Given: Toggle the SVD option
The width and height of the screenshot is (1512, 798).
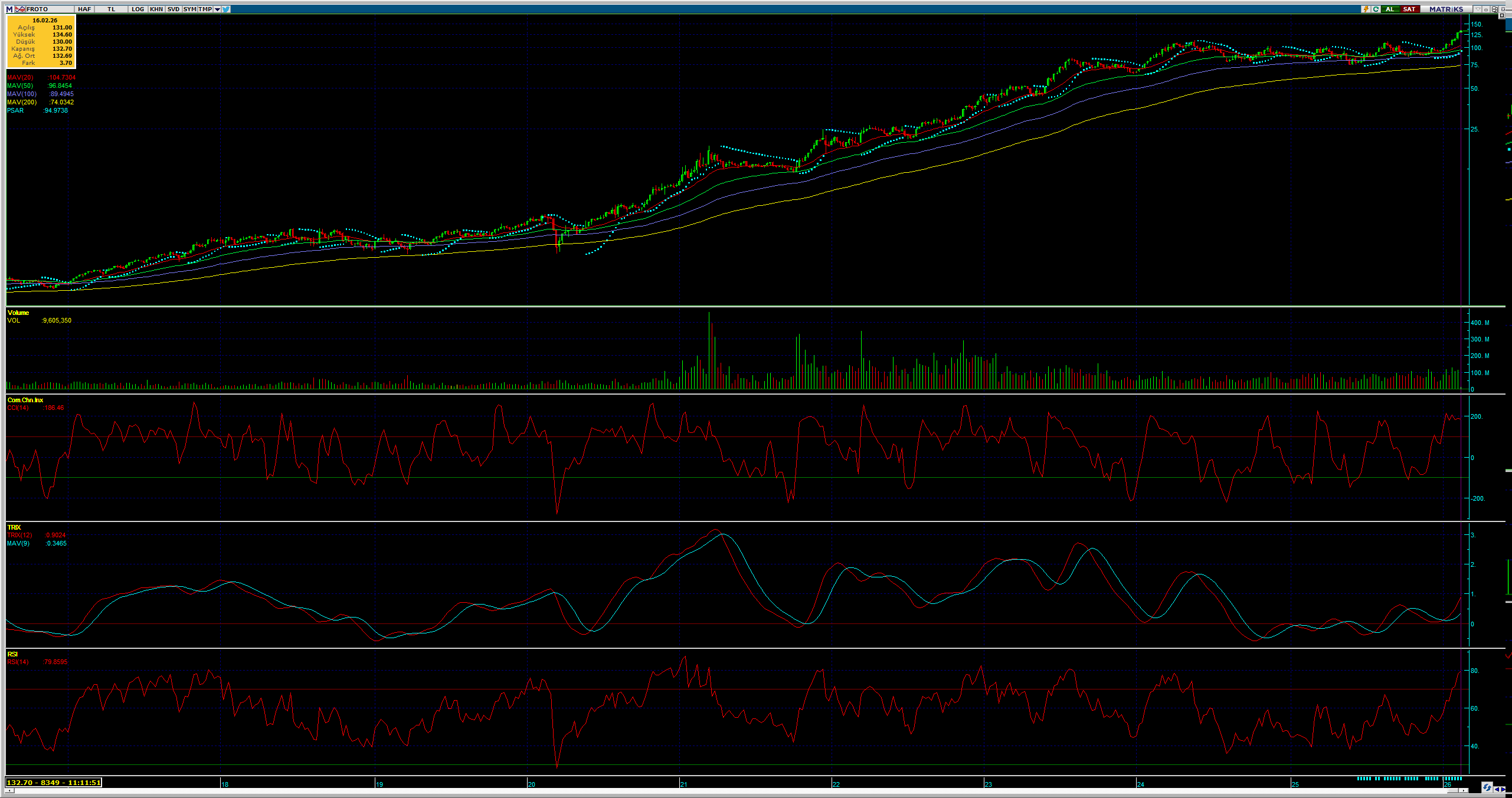Looking at the screenshot, I should click(173, 9).
